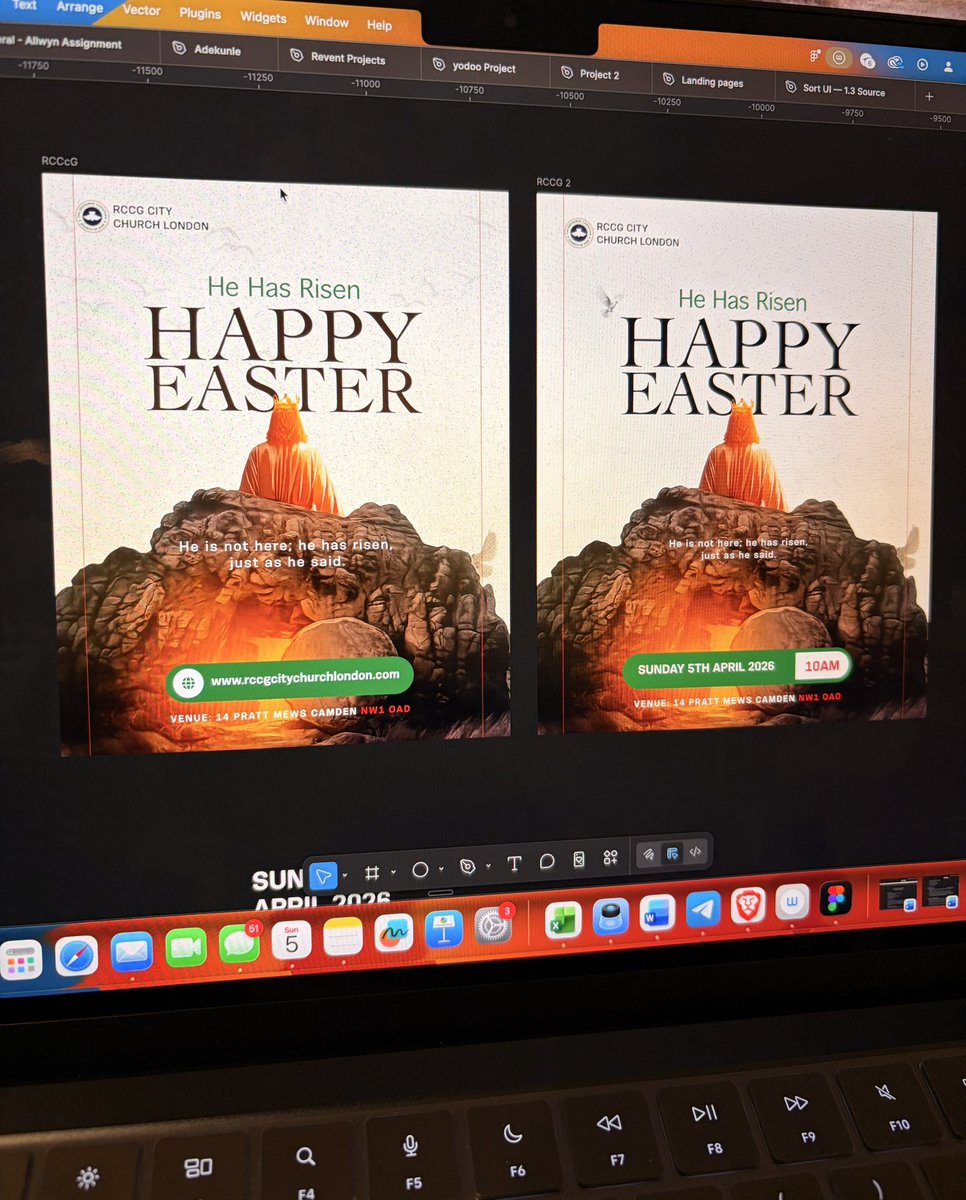Open Notes from the Dock
Image resolution: width=966 pixels, height=1200 pixels.
click(x=343, y=936)
